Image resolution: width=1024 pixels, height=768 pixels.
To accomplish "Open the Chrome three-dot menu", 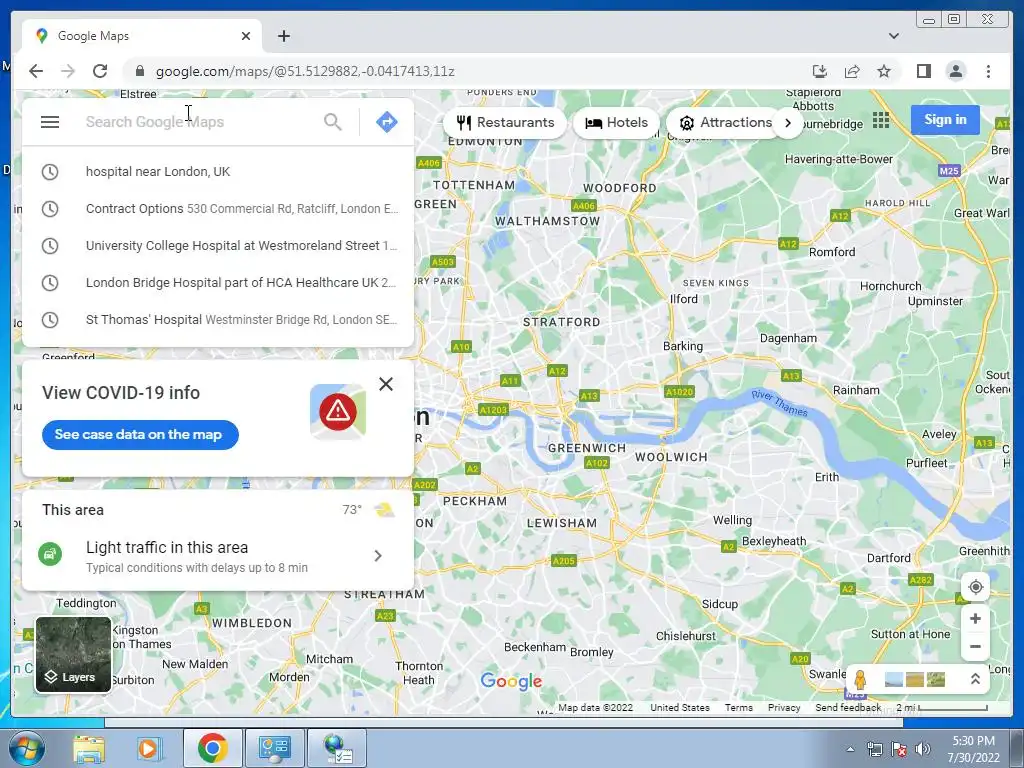I will (x=988, y=71).
